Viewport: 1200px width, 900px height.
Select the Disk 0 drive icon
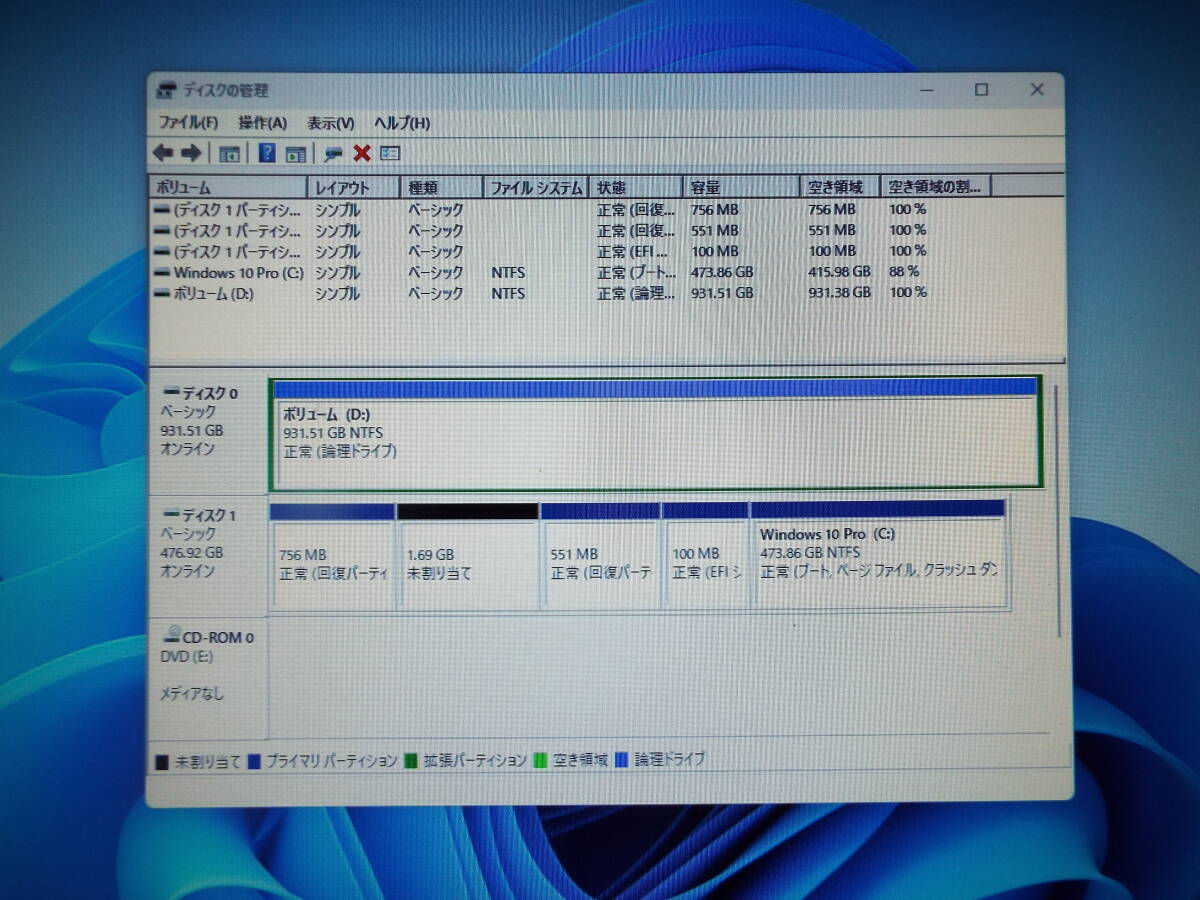point(171,393)
